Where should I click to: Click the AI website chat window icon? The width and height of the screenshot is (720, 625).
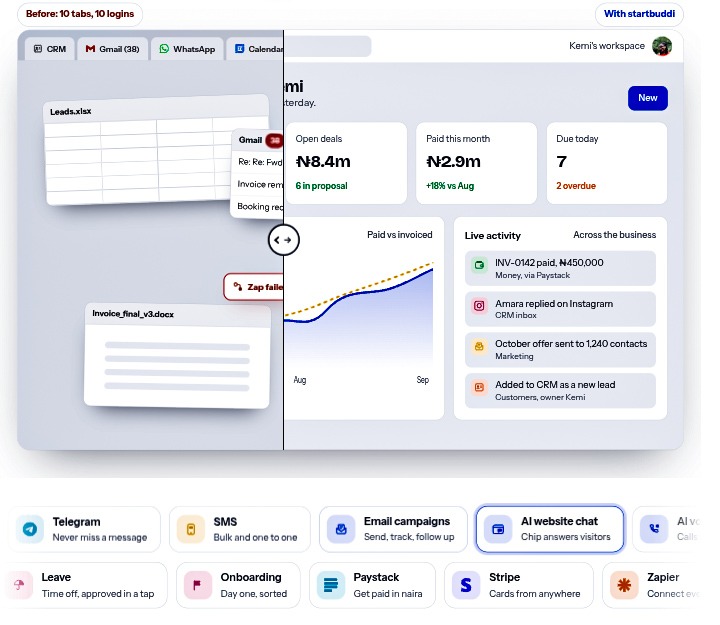pyautogui.click(x=498, y=529)
